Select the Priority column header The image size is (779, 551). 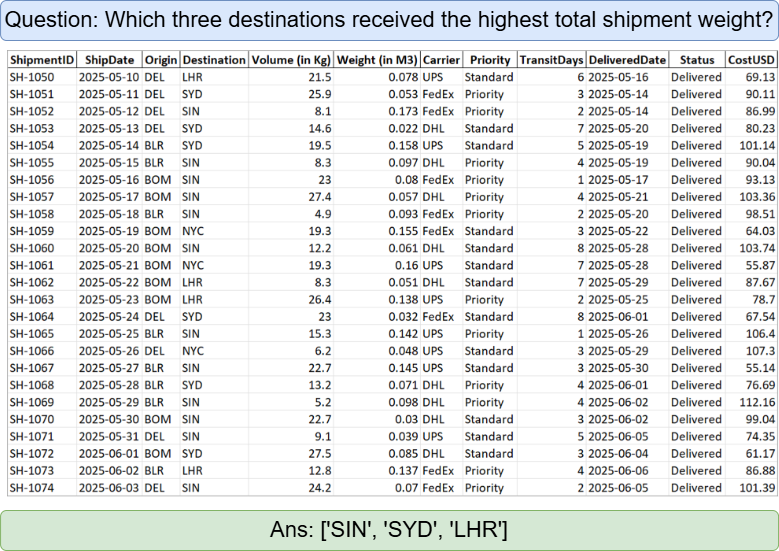point(490,60)
